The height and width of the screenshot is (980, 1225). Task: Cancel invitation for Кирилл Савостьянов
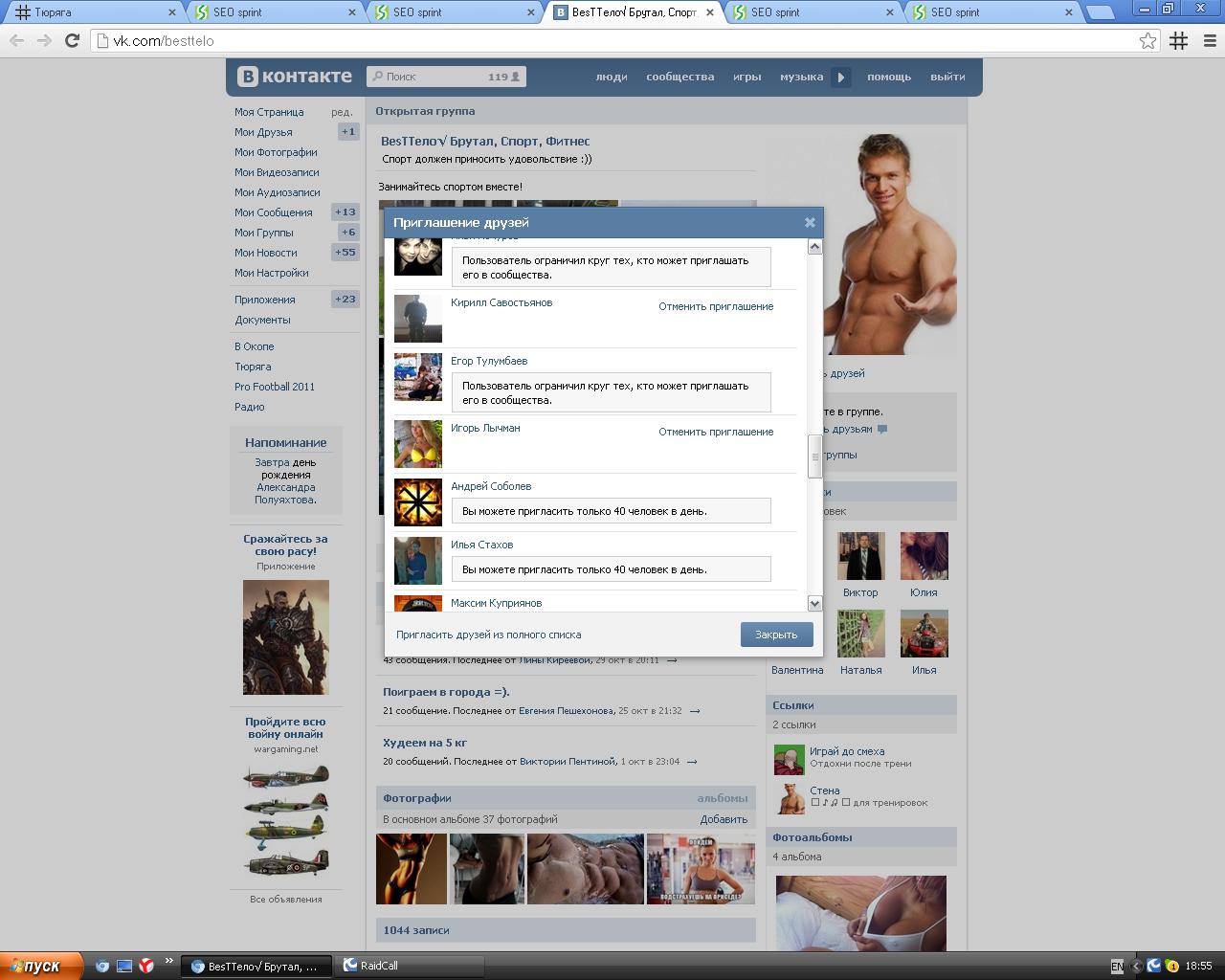716,306
